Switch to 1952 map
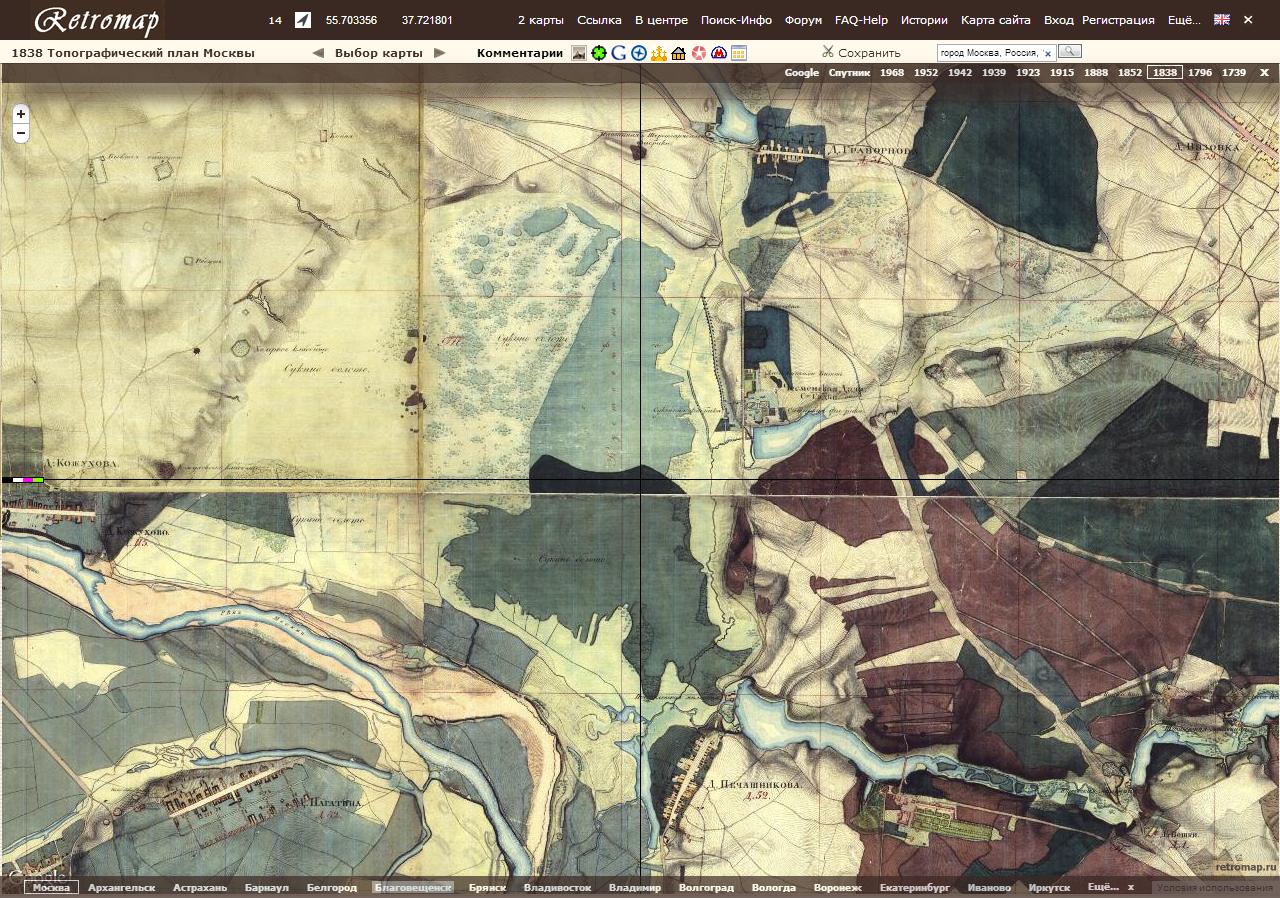The height and width of the screenshot is (898, 1280). click(926, 72)
